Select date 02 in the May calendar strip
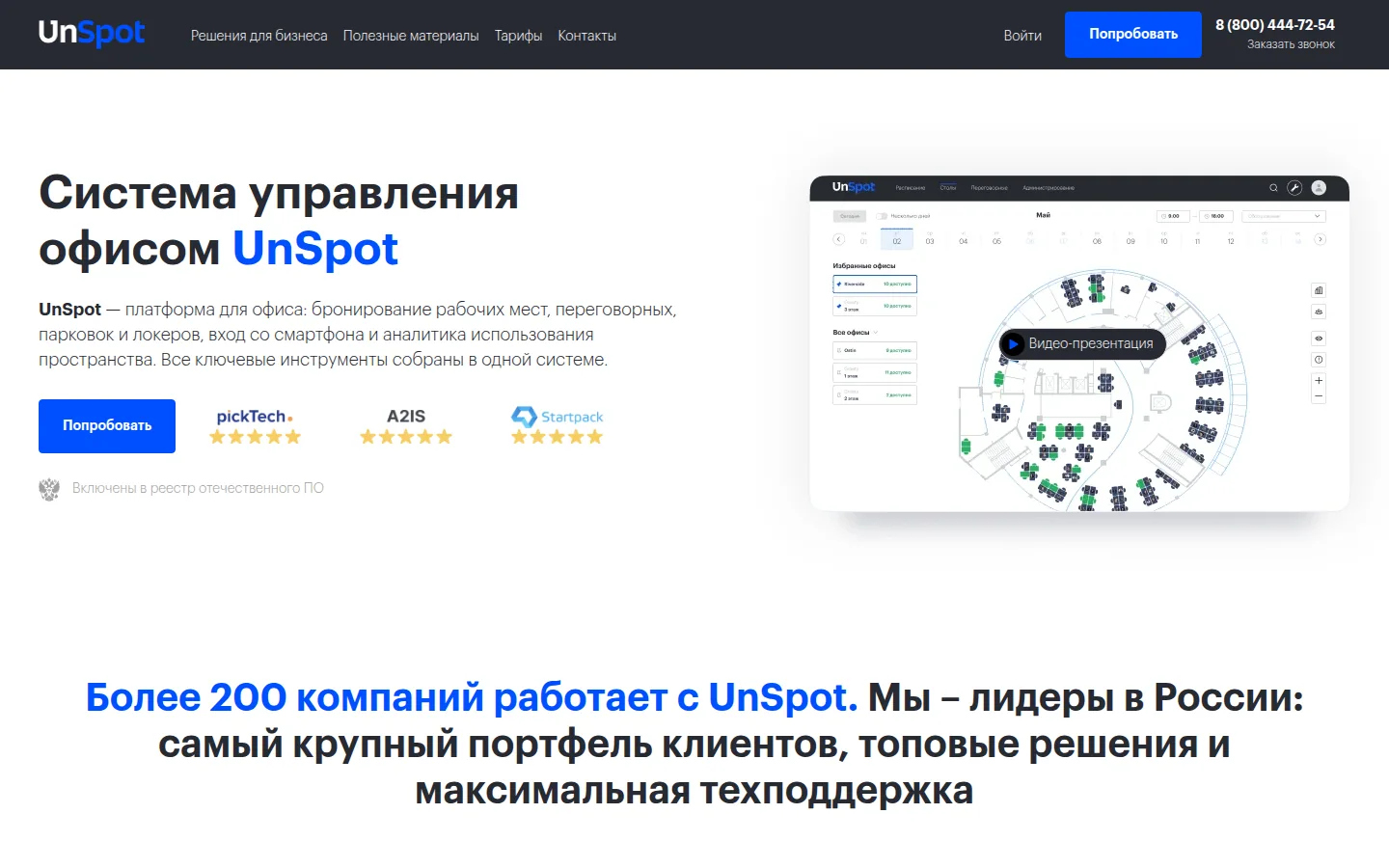 (897, 239)
